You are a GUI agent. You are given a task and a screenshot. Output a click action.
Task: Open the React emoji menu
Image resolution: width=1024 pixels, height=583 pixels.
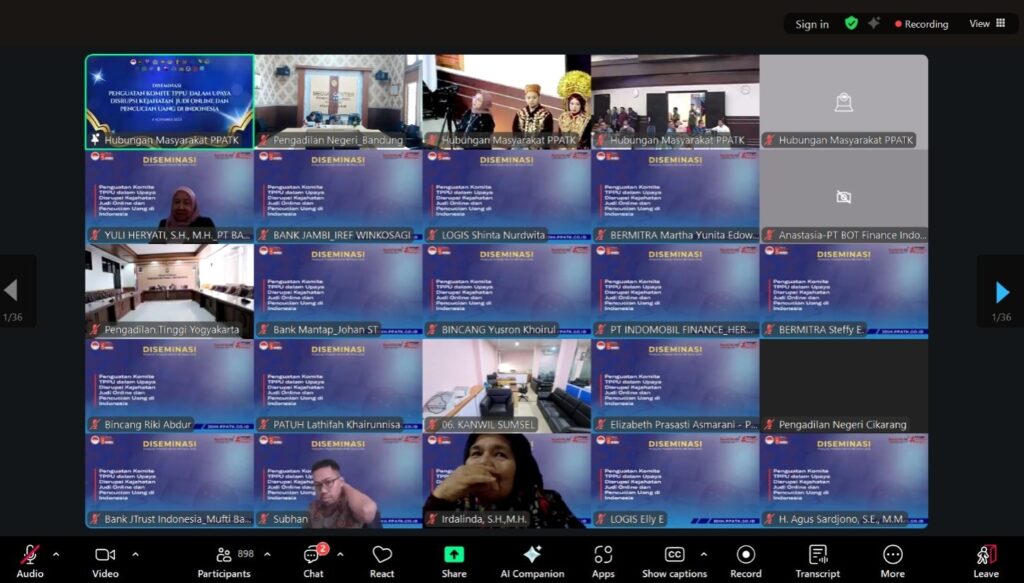[x=382, y=559]
